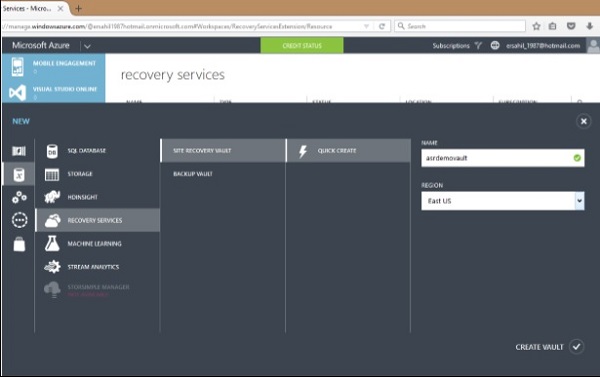Open the Subscriptions link
600x378 pixels.
pos(451,46)
